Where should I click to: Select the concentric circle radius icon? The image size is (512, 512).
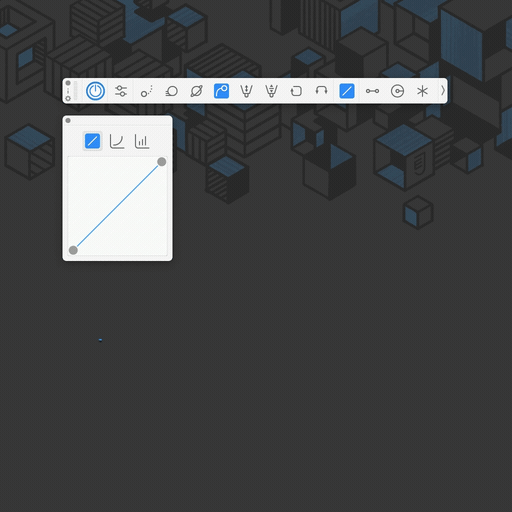(x=397, y=91)
